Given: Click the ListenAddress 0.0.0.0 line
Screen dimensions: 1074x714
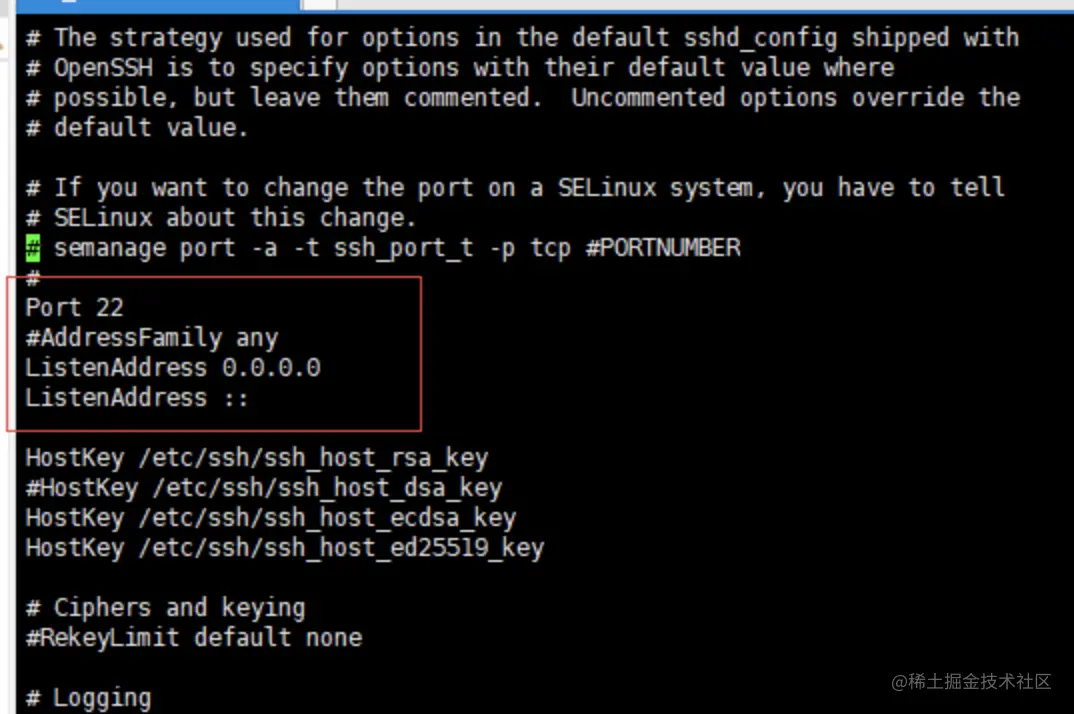Looking at the screenshot, I should 173,368.
